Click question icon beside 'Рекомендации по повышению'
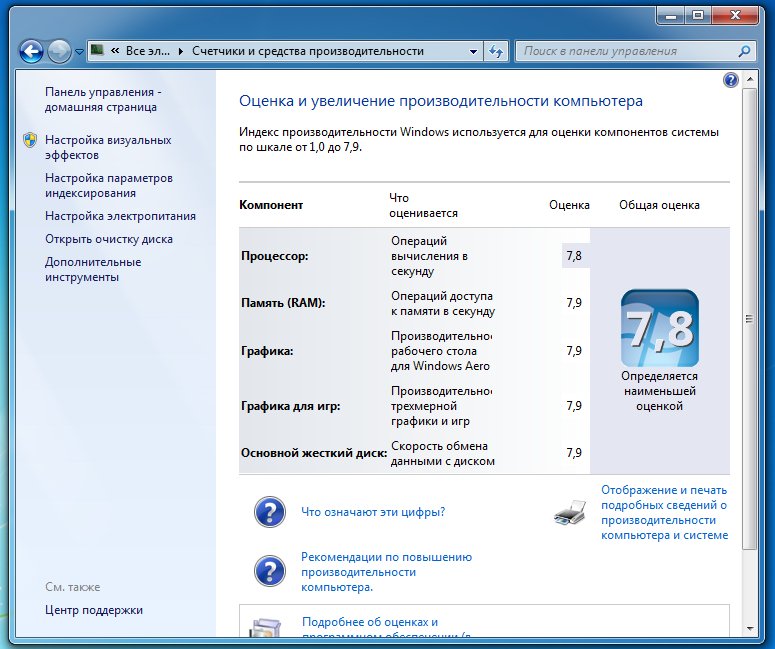Viewport: 775px width, 649px height. (x=270, y=571)
